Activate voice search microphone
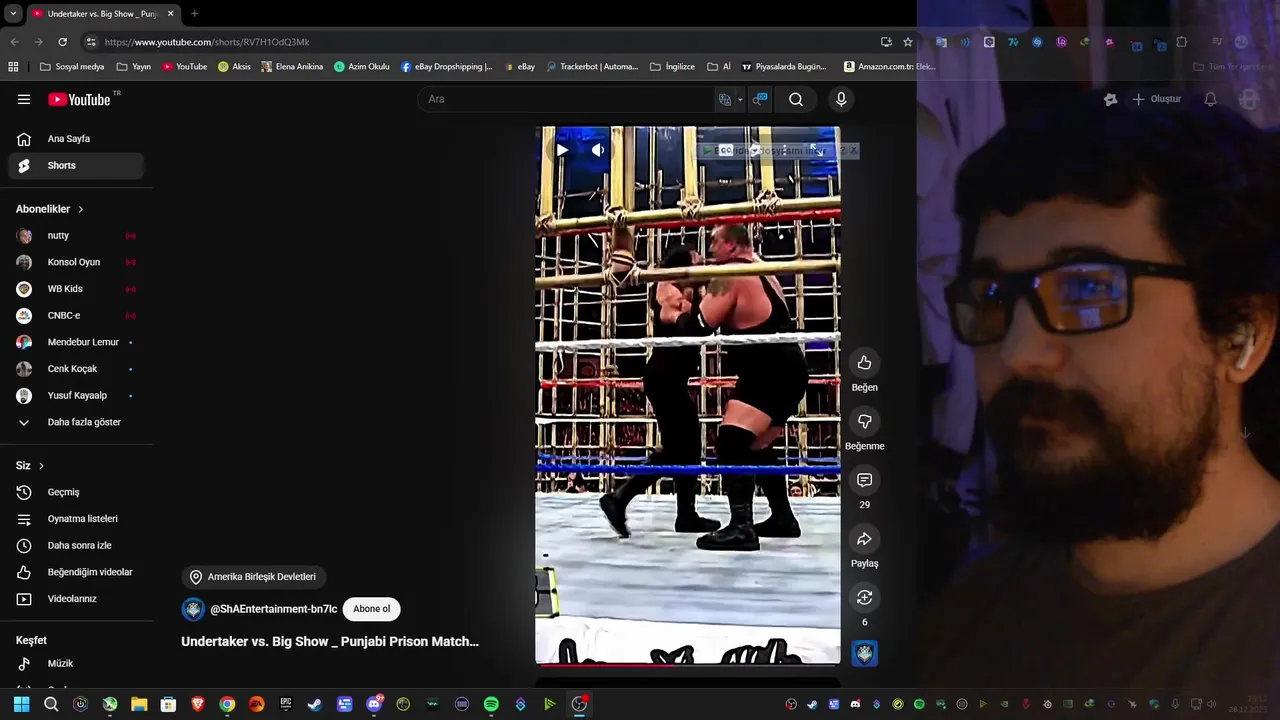The image size is (1280, 720). coord(841,99)
